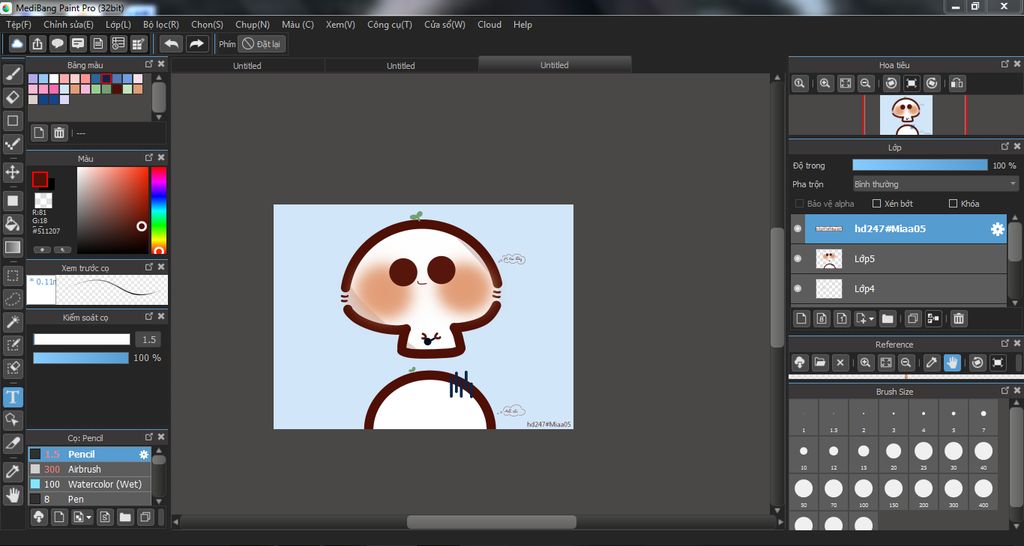Open Lớp(L) menu
Screen dimensions: 1024x546
coord(118,24)
